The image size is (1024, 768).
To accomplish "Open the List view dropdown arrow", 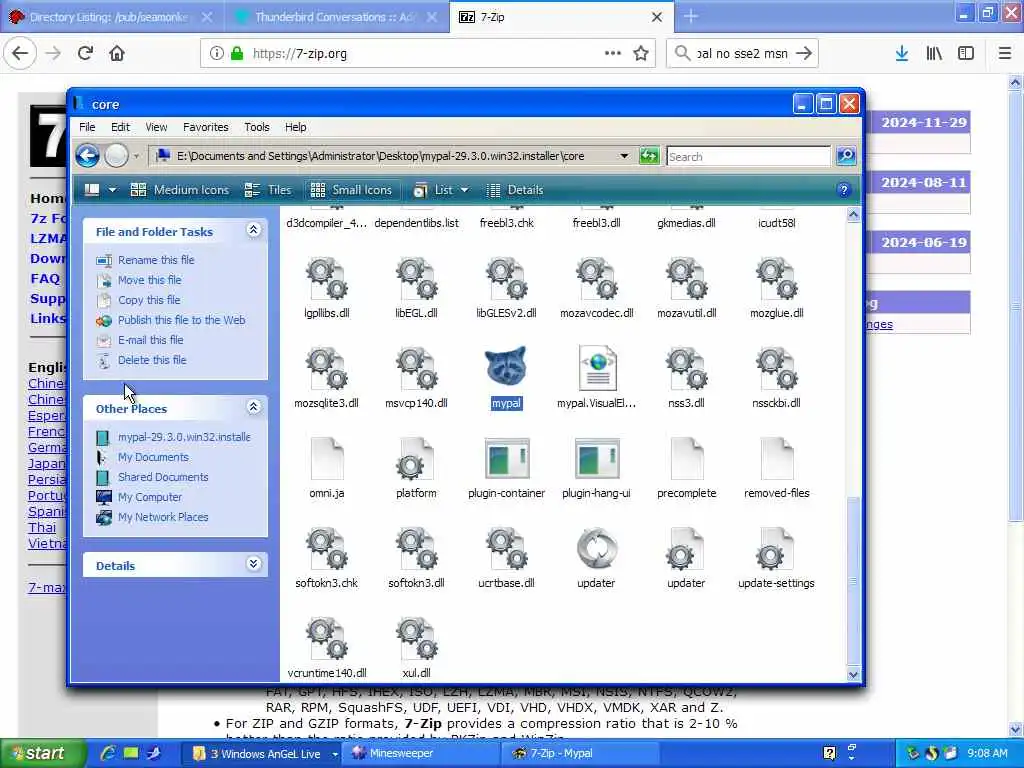I will (x=464, y=190).
